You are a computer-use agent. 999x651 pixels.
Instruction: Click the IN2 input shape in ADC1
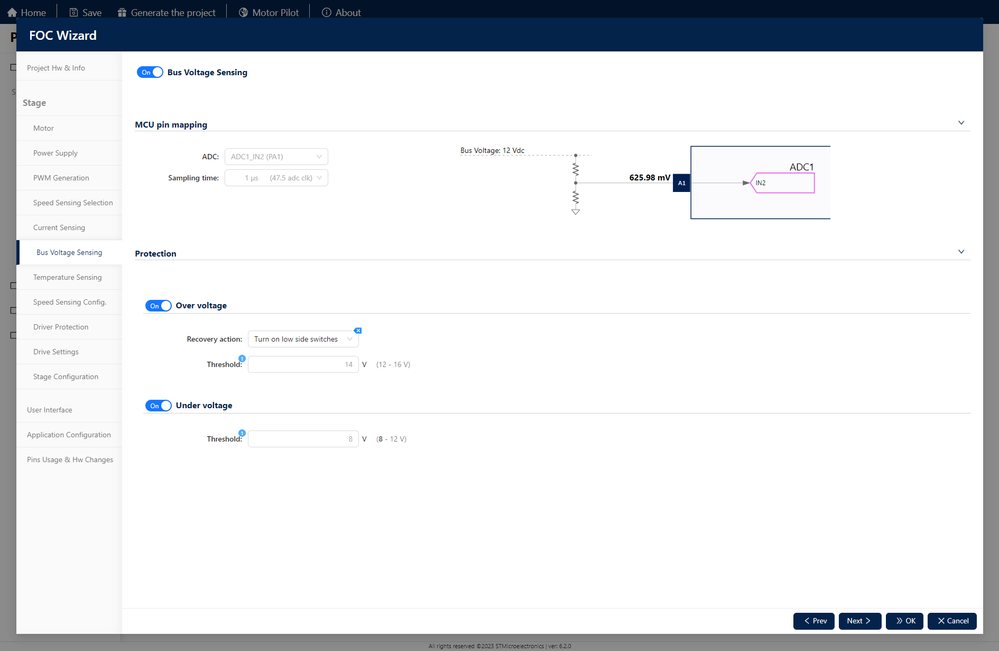782,183
